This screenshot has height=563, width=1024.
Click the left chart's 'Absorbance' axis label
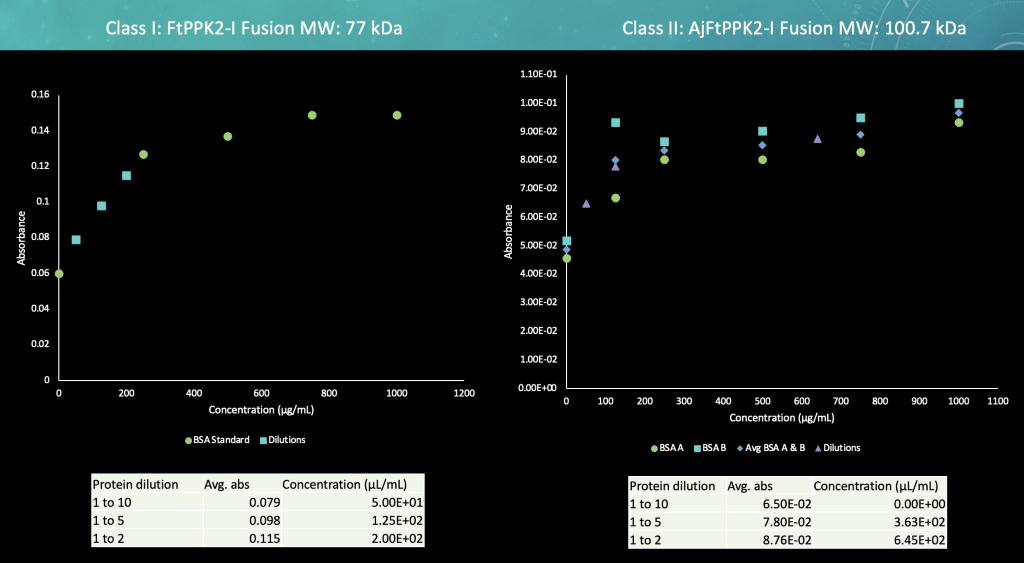pyautogui.click(x=22, y=238)
